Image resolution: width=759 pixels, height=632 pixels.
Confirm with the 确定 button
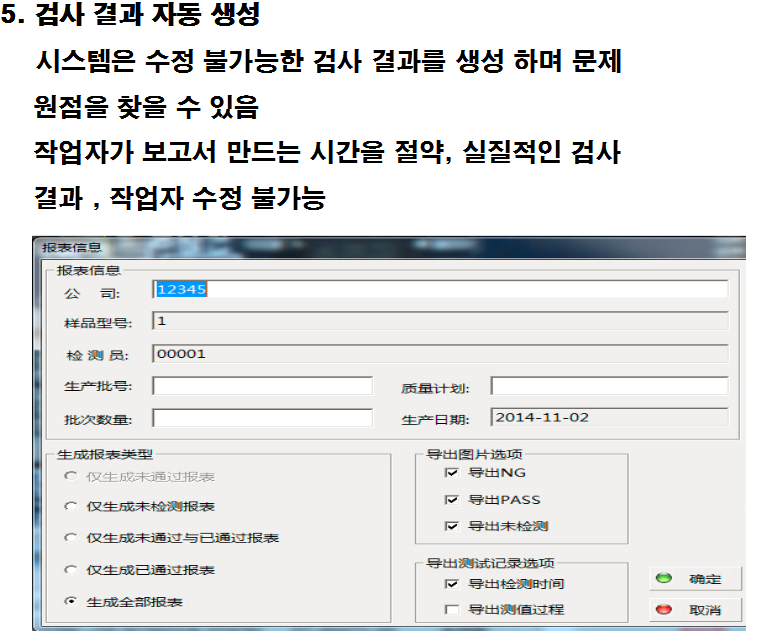point(695,579)
